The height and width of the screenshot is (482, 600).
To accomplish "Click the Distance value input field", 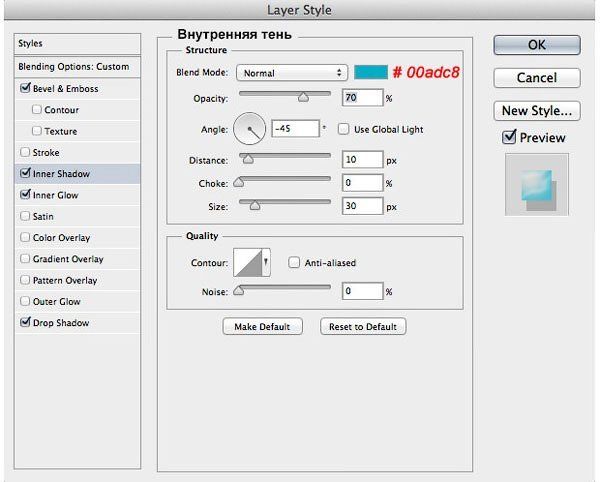I will coord(361,160).
